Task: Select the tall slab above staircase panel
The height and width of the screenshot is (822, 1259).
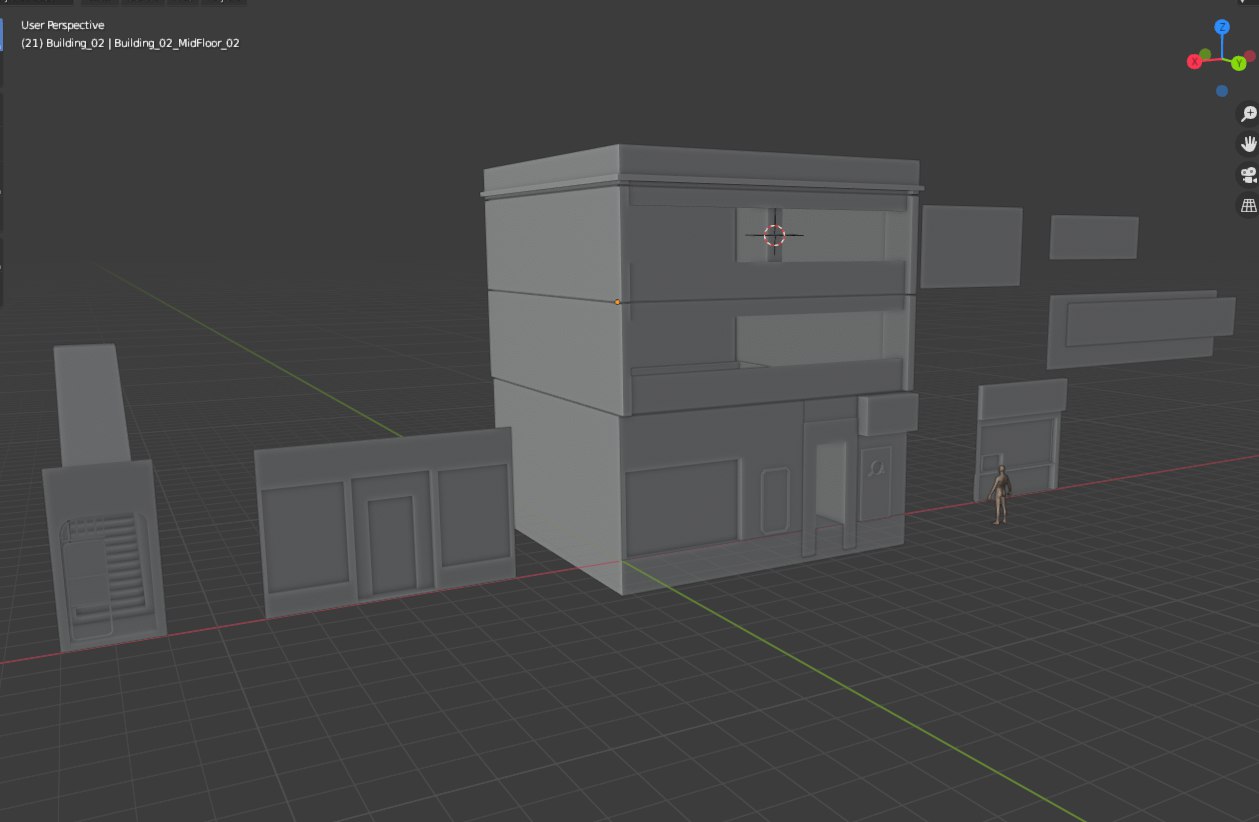Action: [92, 404]
